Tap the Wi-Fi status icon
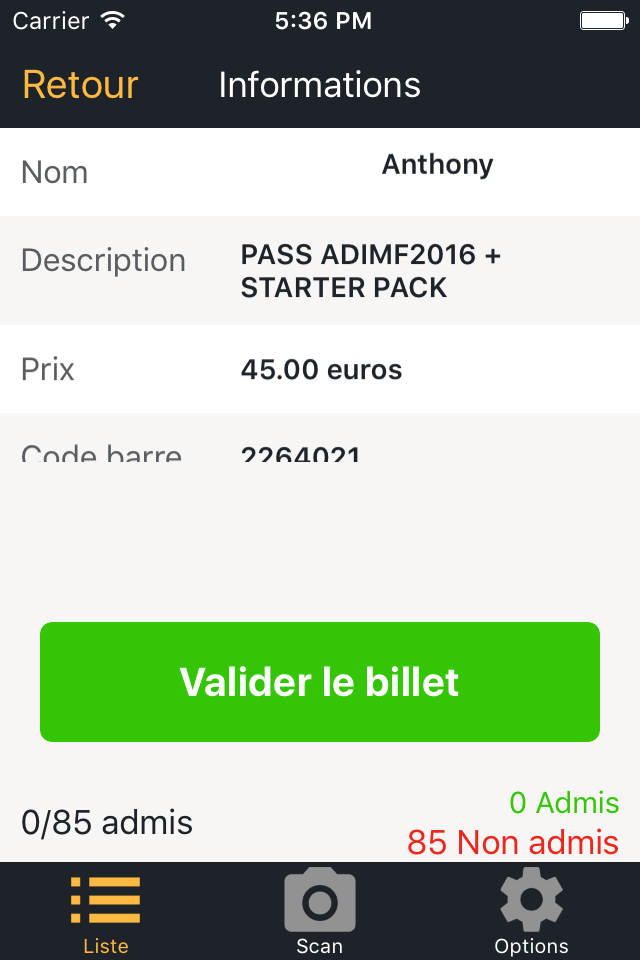Screen dimensions: 640x960 coord(113,20)
